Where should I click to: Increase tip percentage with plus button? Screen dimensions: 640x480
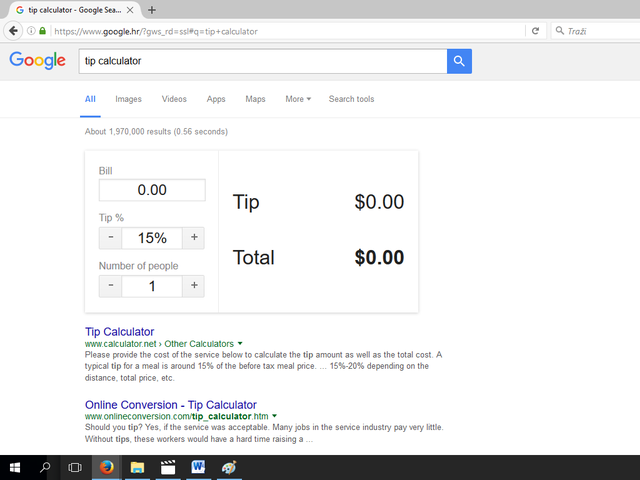(194, 238)
